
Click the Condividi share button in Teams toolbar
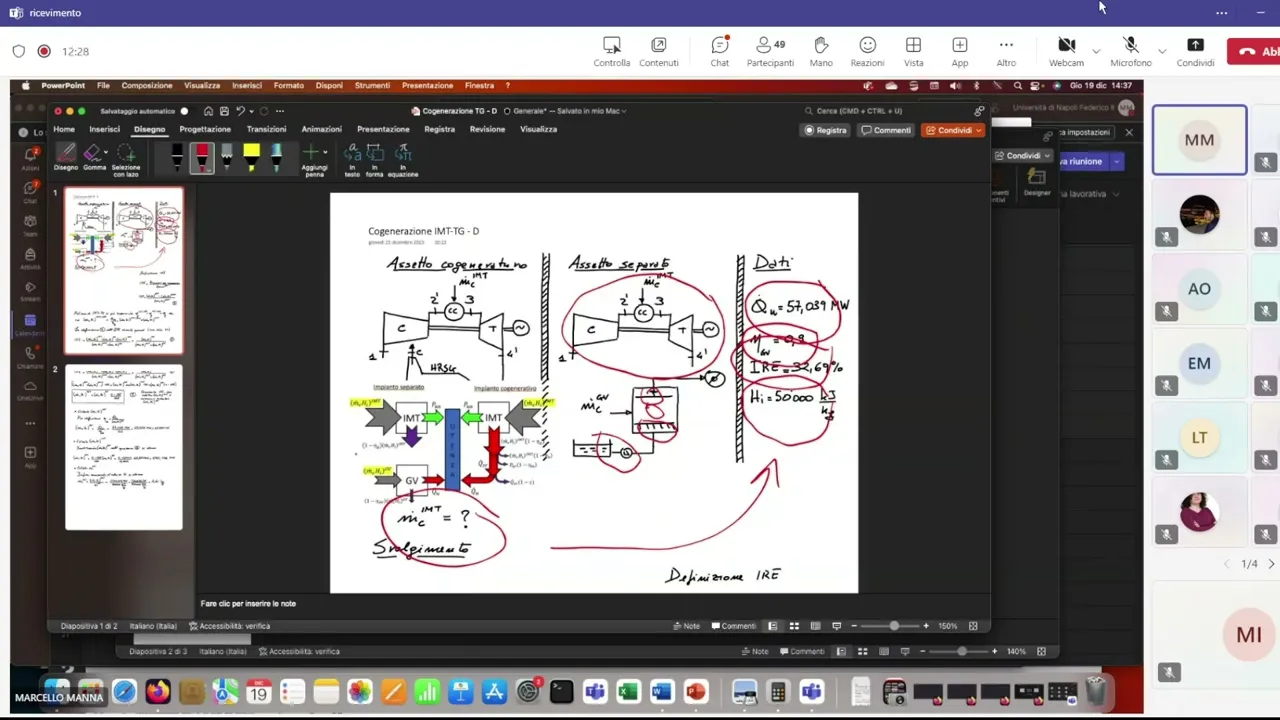click(x=1195, y=51)
